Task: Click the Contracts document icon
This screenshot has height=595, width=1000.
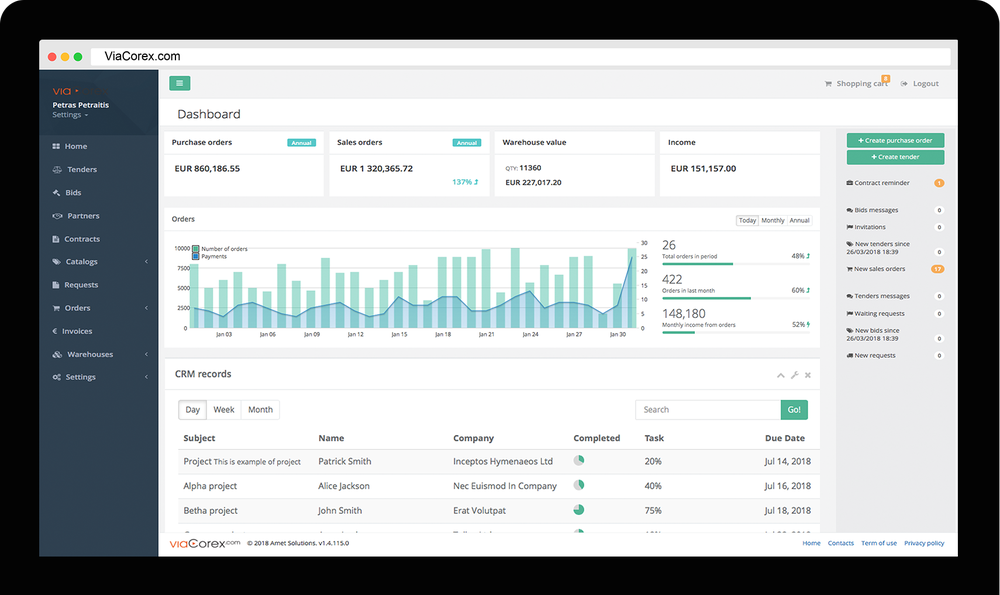Action: pyautogui.click(x=55, y=239)
